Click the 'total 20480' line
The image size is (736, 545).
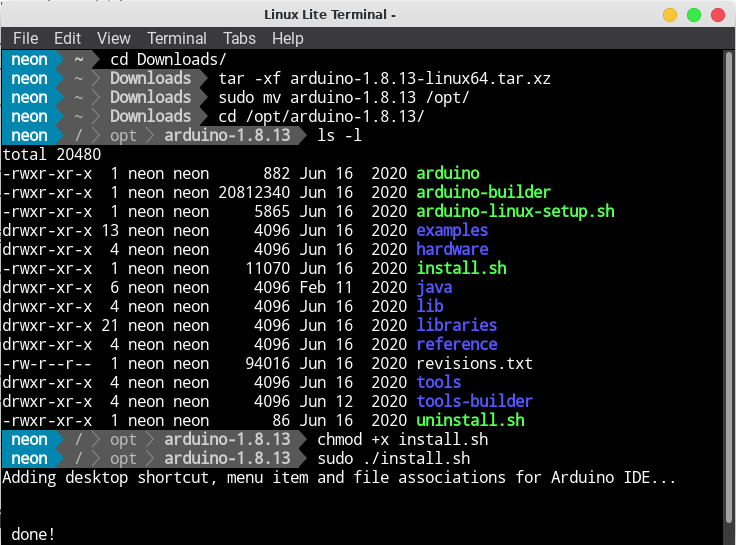[52, 154]
